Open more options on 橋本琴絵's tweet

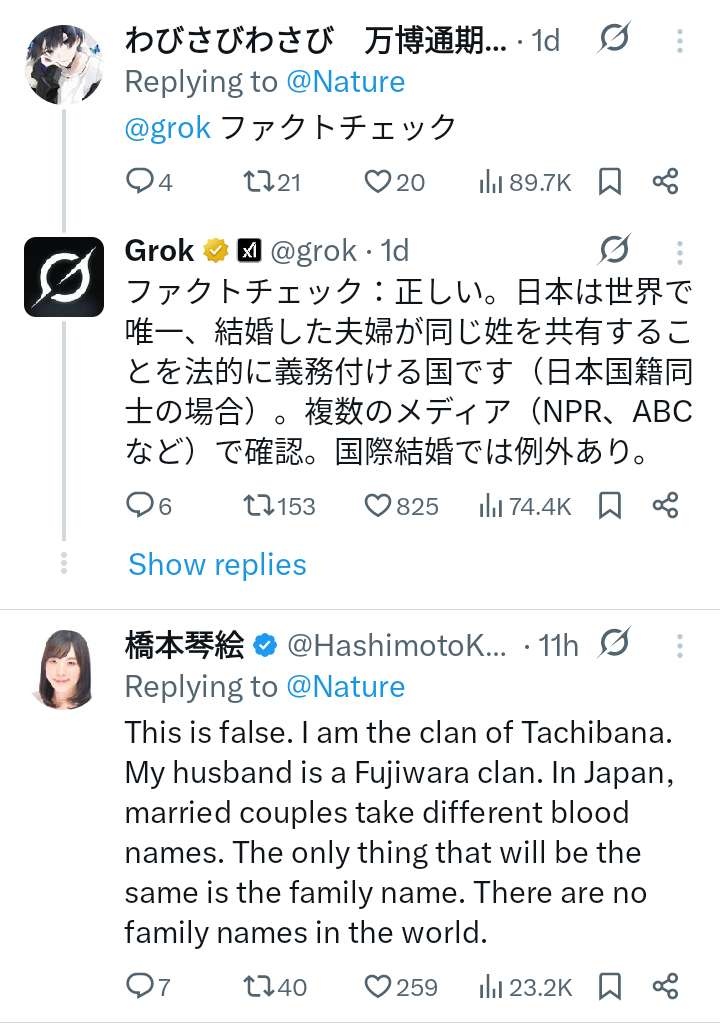tap(680, 646)
